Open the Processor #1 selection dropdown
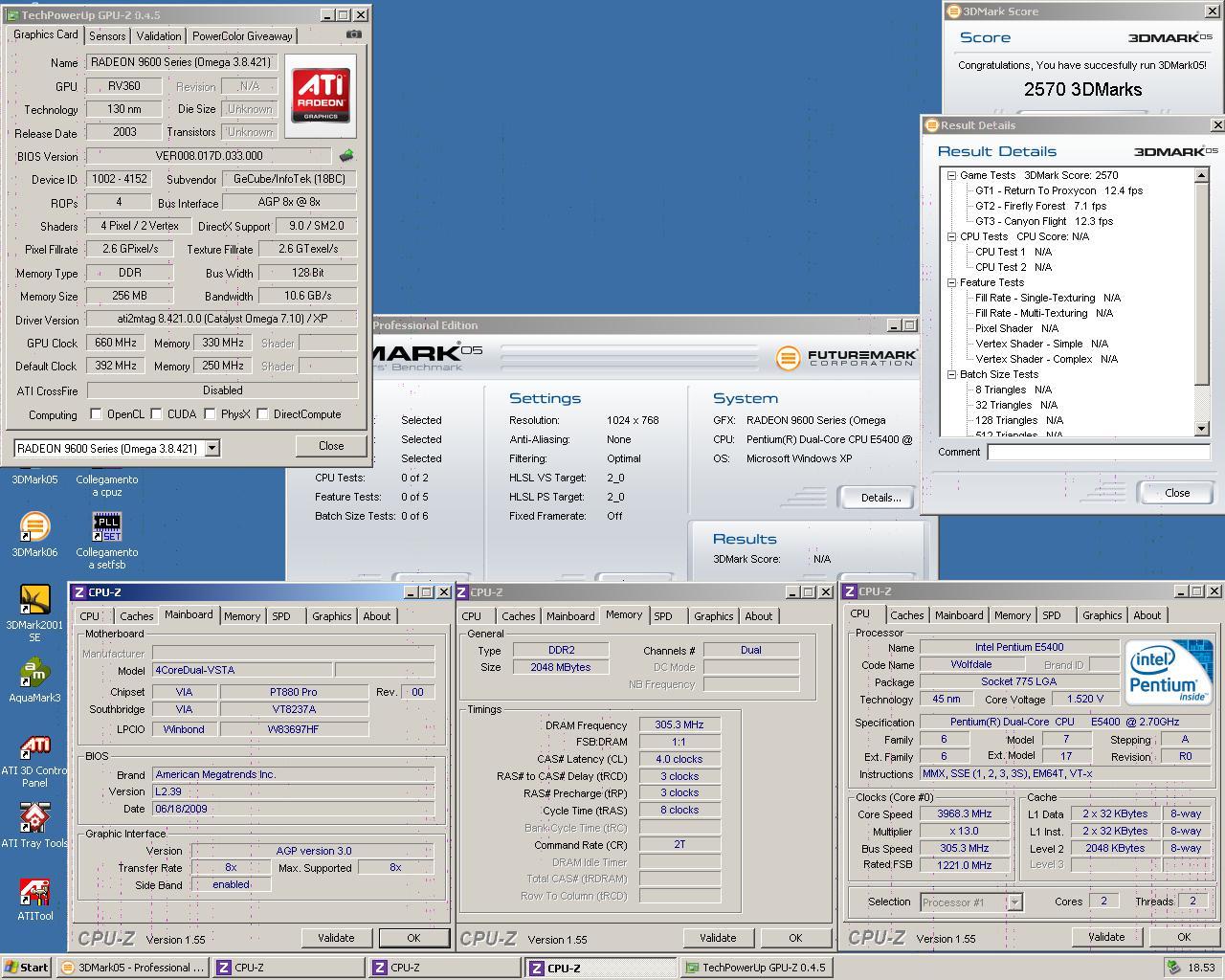 tap(1014, 902)
